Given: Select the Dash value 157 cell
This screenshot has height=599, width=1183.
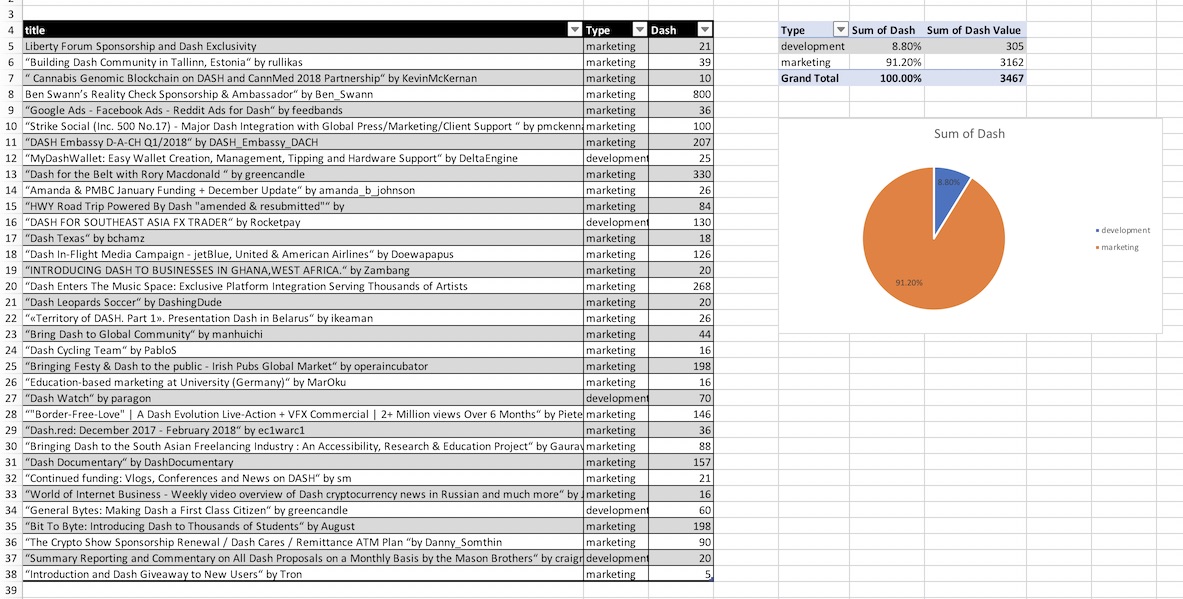Looking at the screenshot, I should pos(681,462).
